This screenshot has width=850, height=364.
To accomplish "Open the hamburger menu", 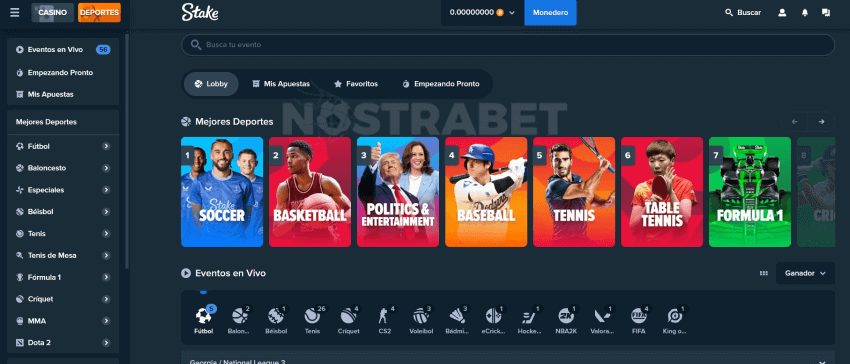I will point(15,12).
